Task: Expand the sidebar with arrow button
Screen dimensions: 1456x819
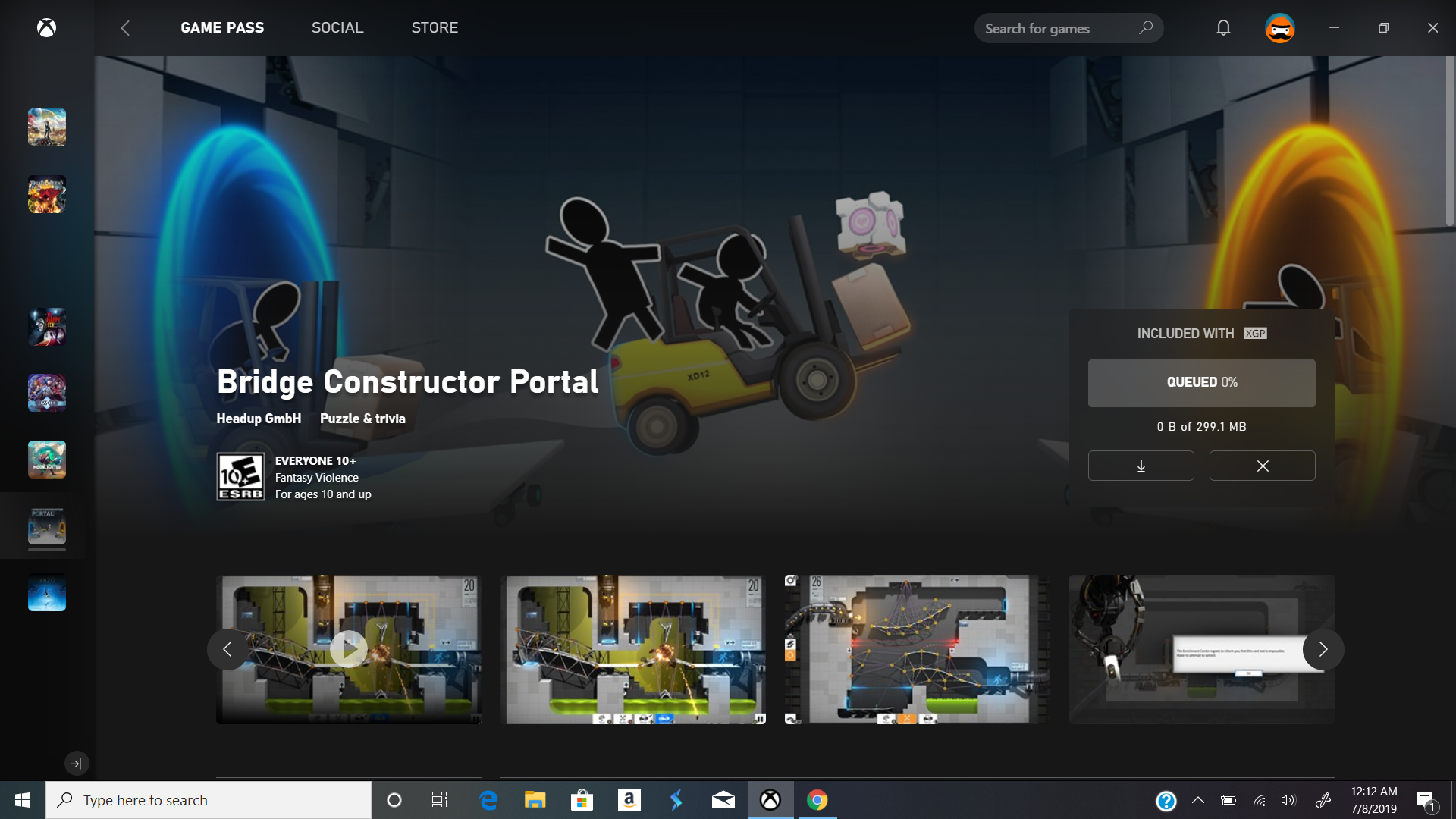Action: coord(76,764)
